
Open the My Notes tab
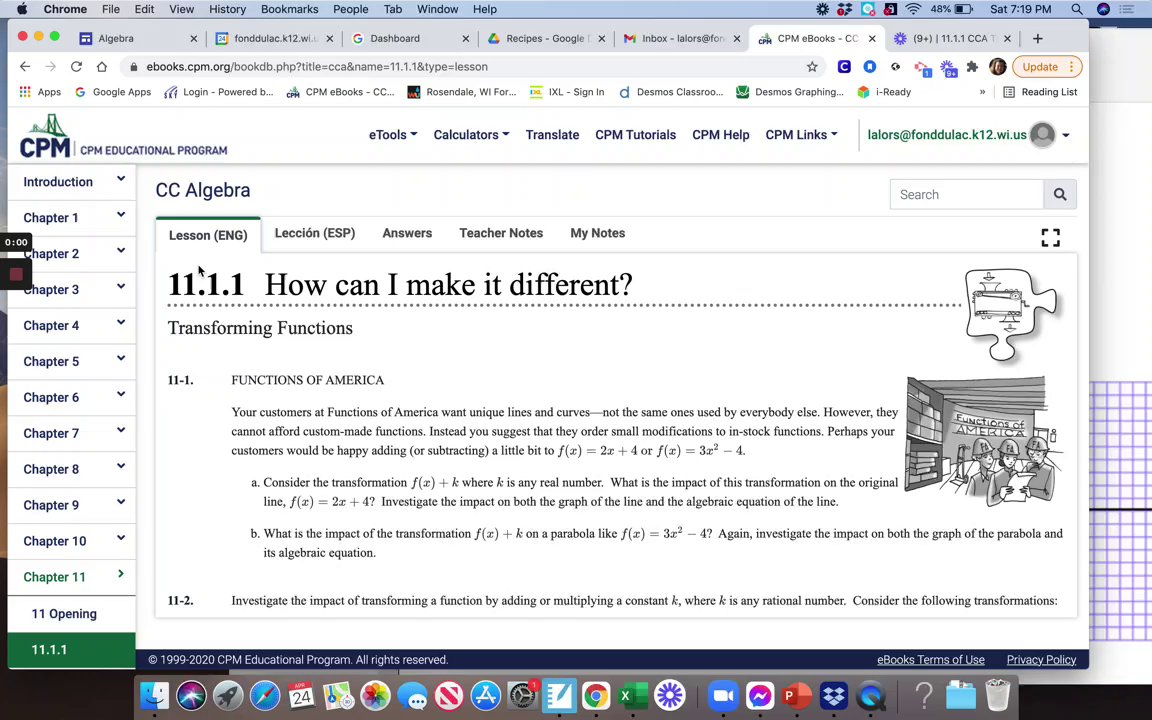[597, 233]
